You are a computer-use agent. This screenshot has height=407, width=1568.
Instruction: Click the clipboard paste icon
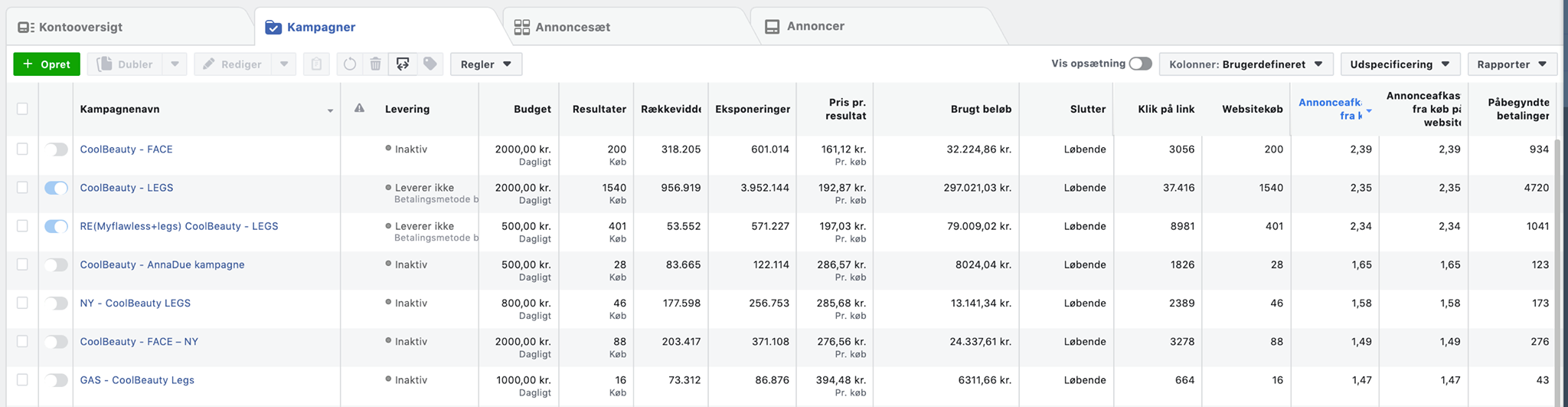pos(316,64)
